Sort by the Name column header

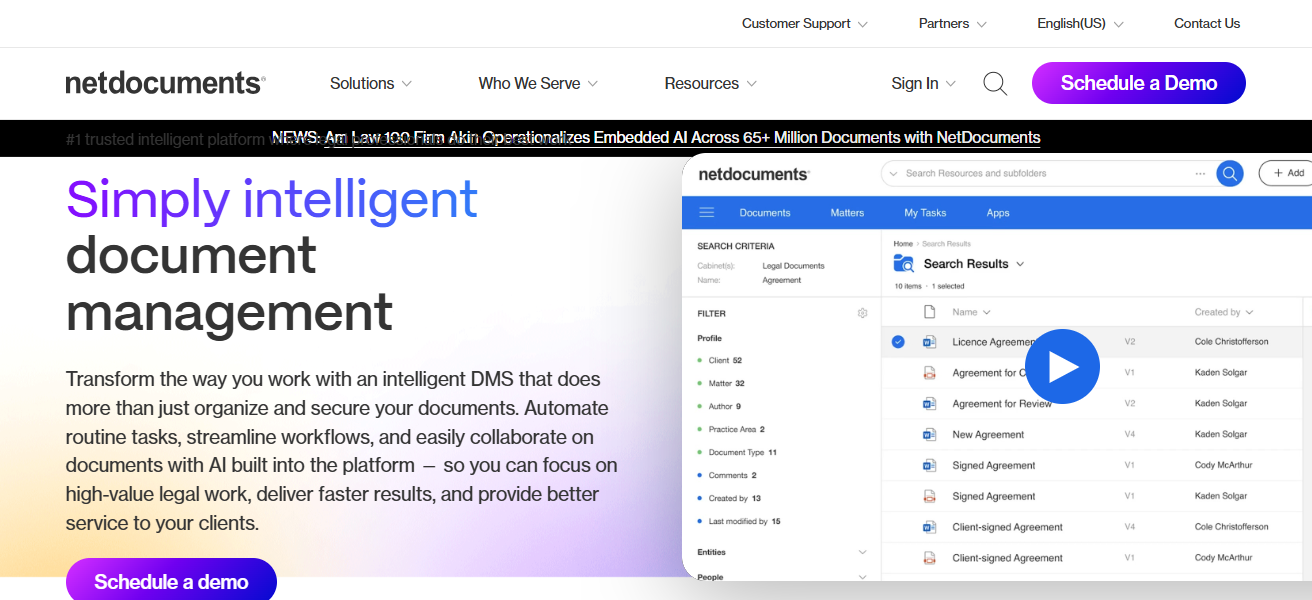click(x=971, y=313)
